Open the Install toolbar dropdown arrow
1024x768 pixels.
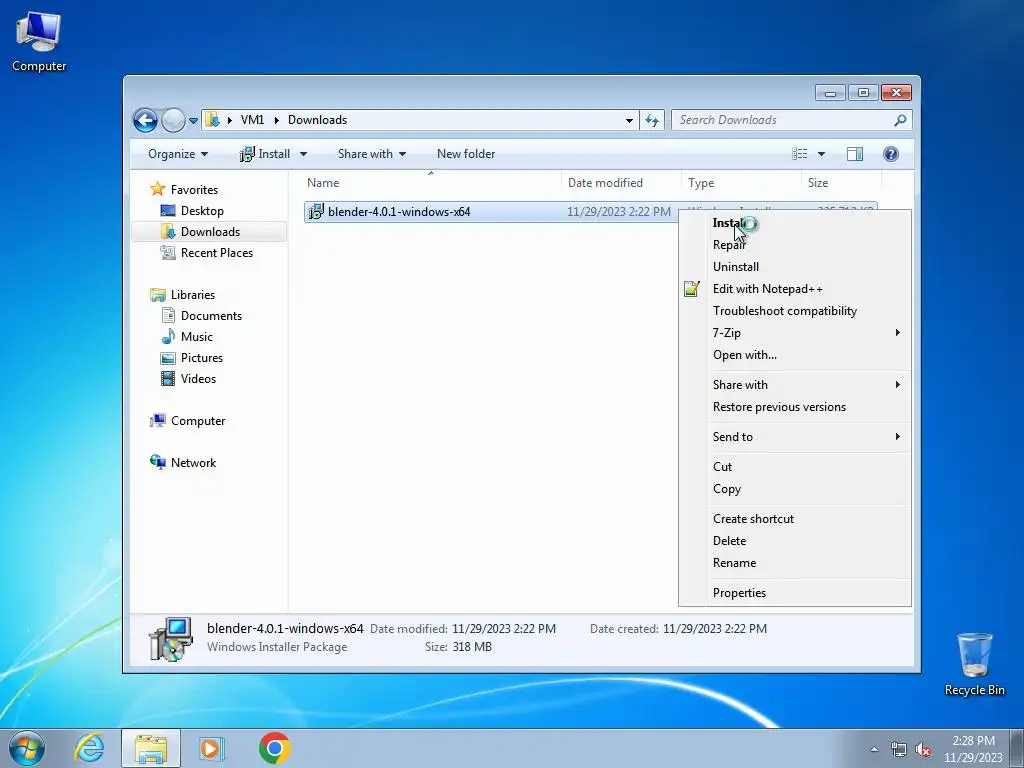click(x=304, y=154)
